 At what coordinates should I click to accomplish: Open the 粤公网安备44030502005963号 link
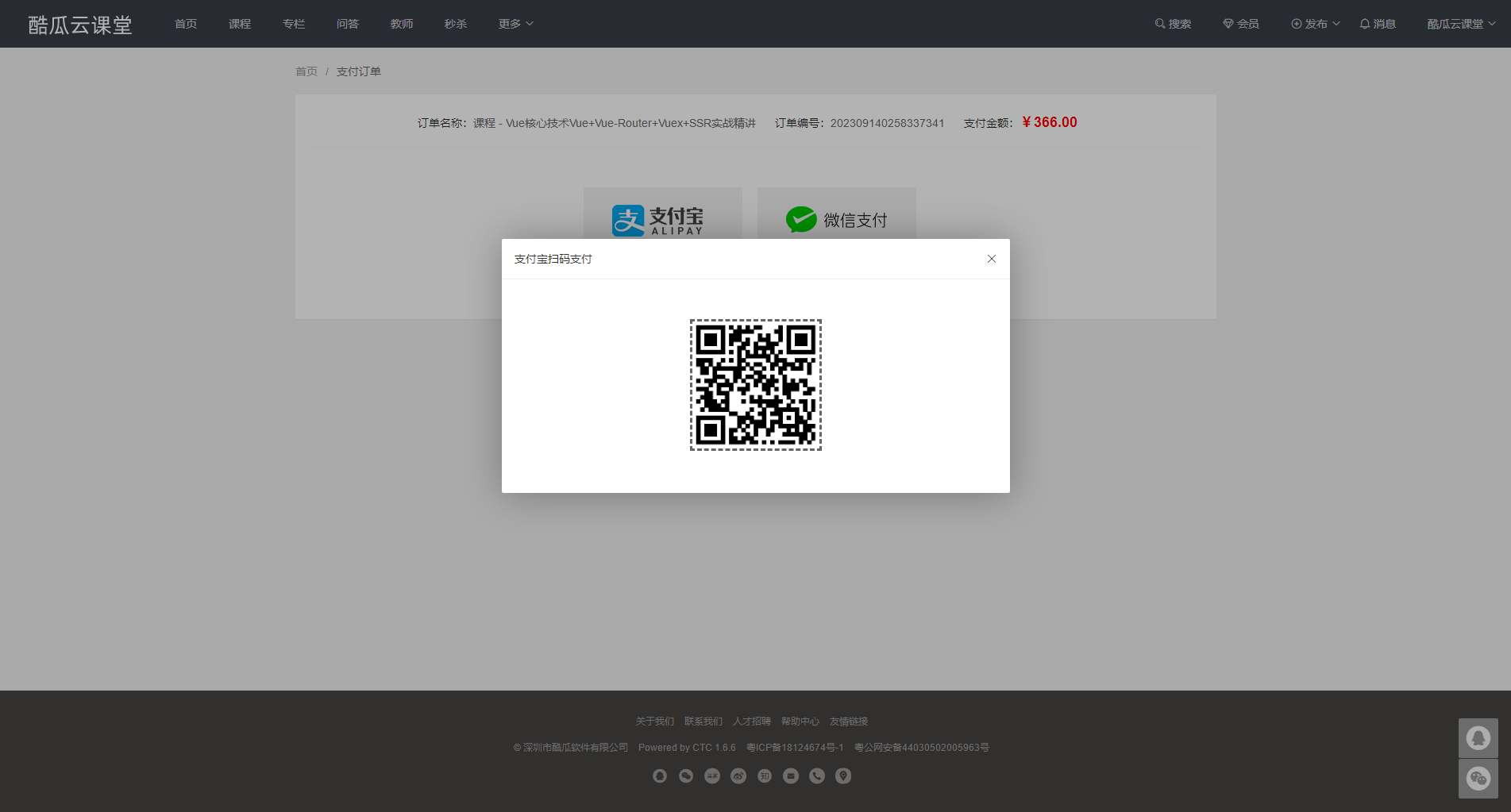coord(922,748)
